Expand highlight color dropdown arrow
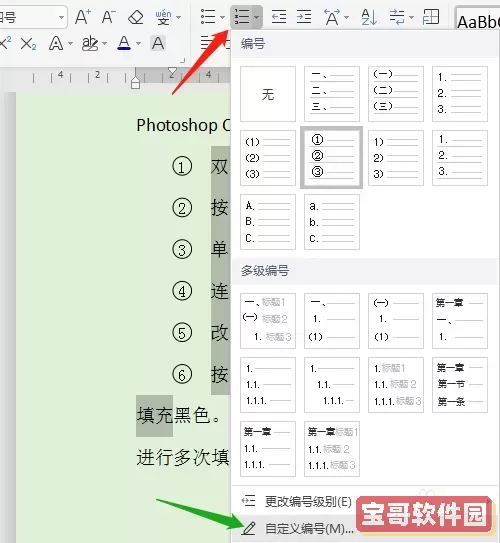Viewport: 500px width, 543px height. 105,44
